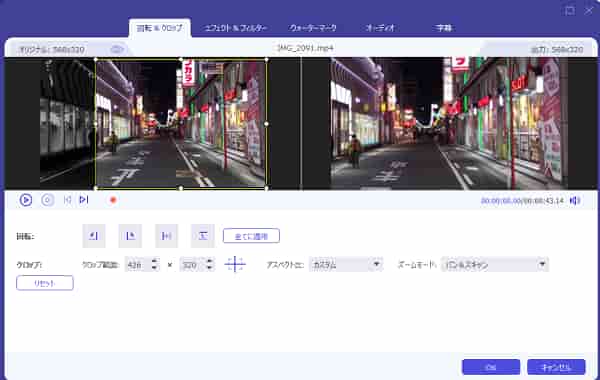Click the playback time readout

tap(522, 201)
